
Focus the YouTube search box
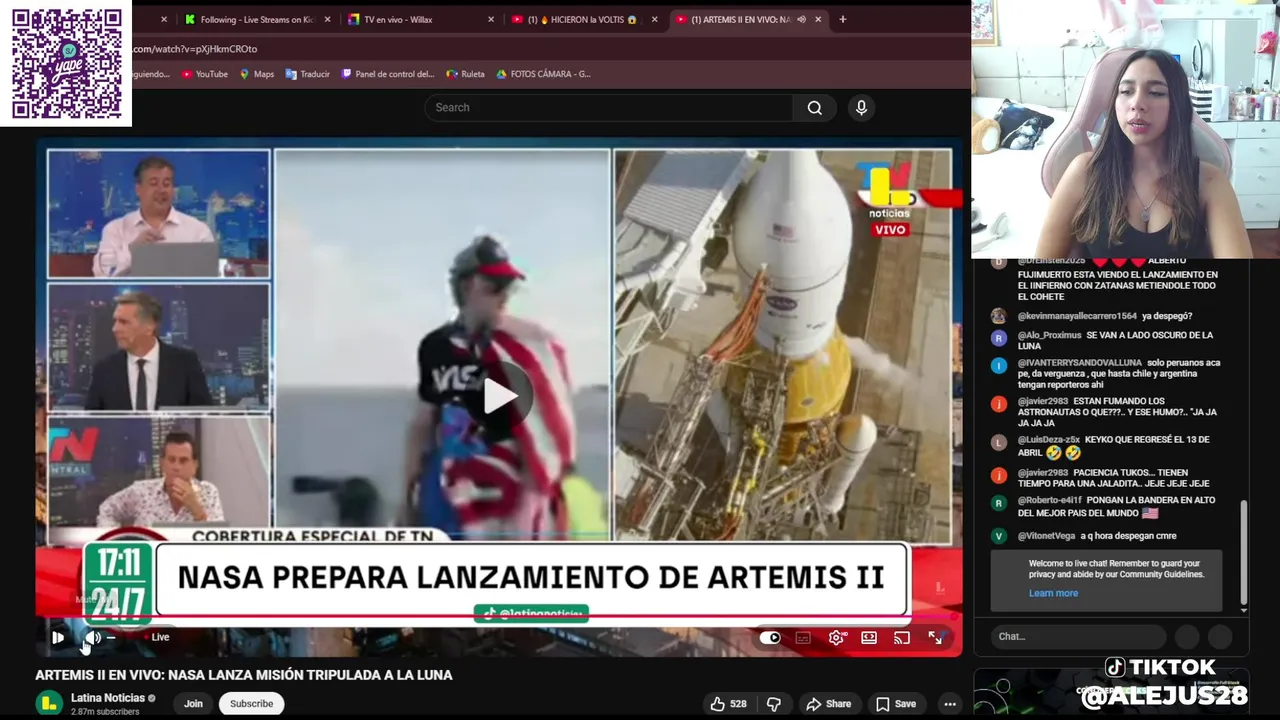coord(608,108)
